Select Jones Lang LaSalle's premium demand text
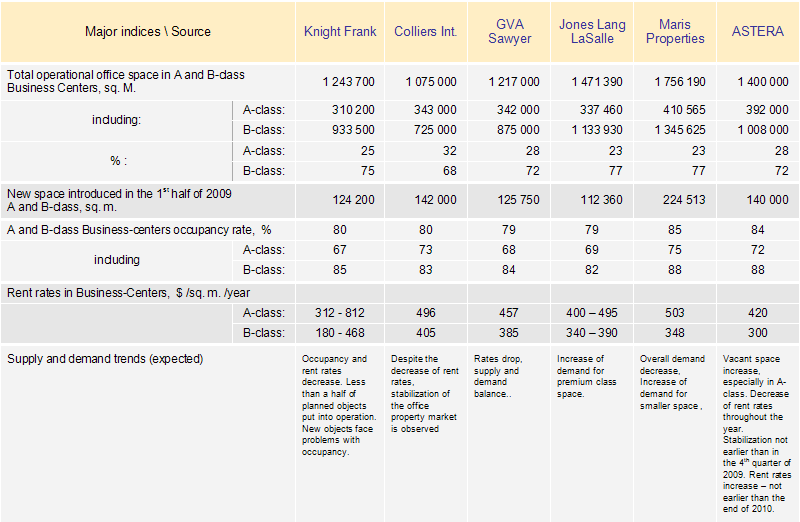This screenshot has height=522, width=800. tap(586, 377)
